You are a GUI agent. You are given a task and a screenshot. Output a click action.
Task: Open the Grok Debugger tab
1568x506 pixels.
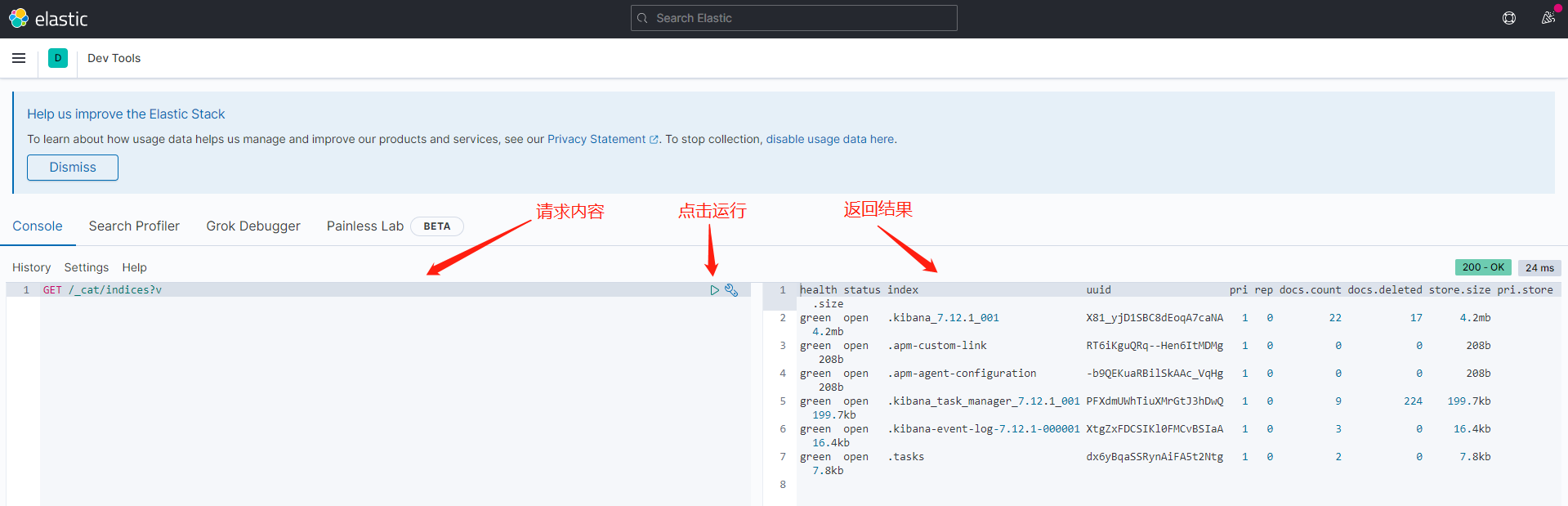(x=253, y=226)
